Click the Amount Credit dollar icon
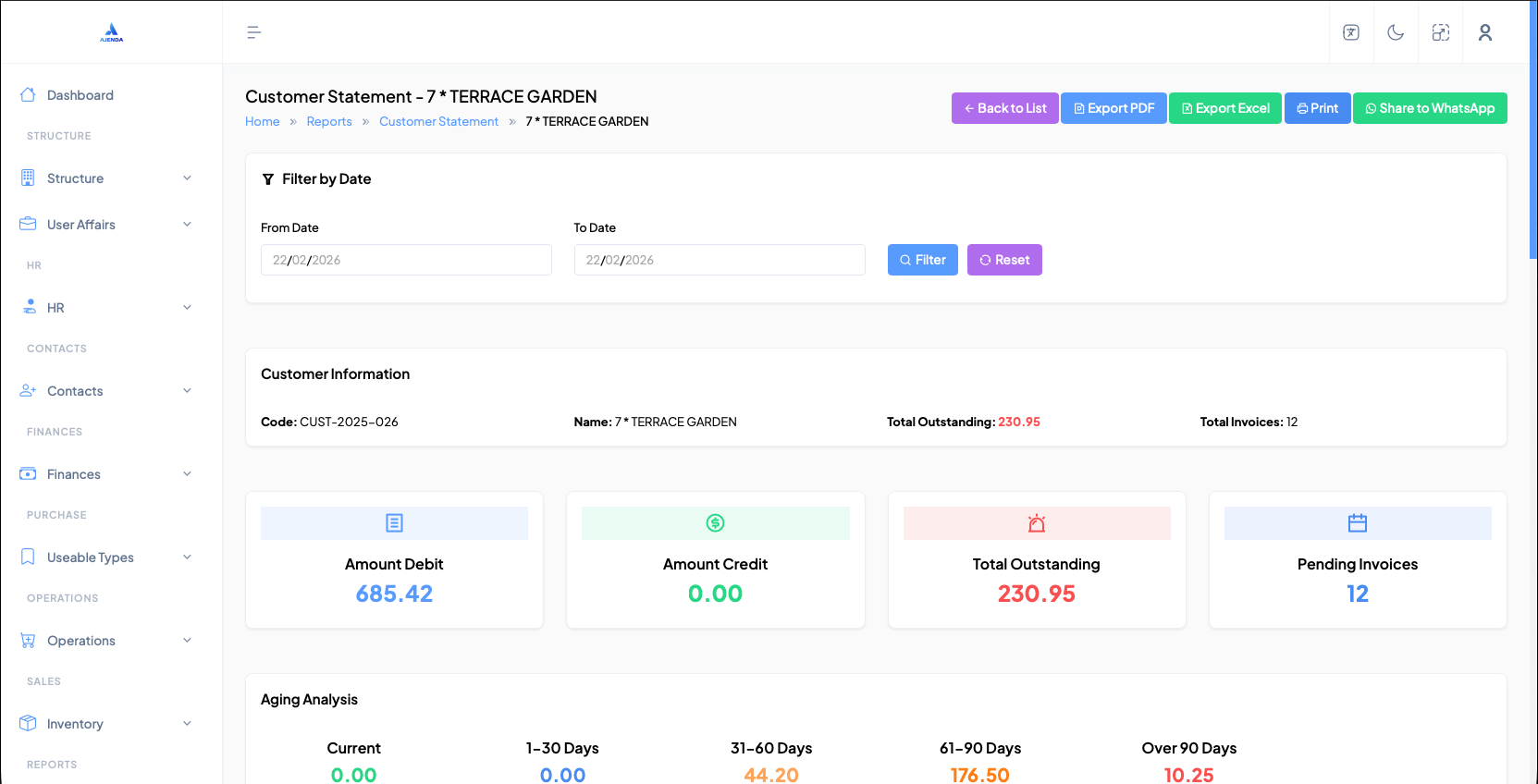Image resolution: width=1538 pixels, height=784 pixels. click(715, 523)
